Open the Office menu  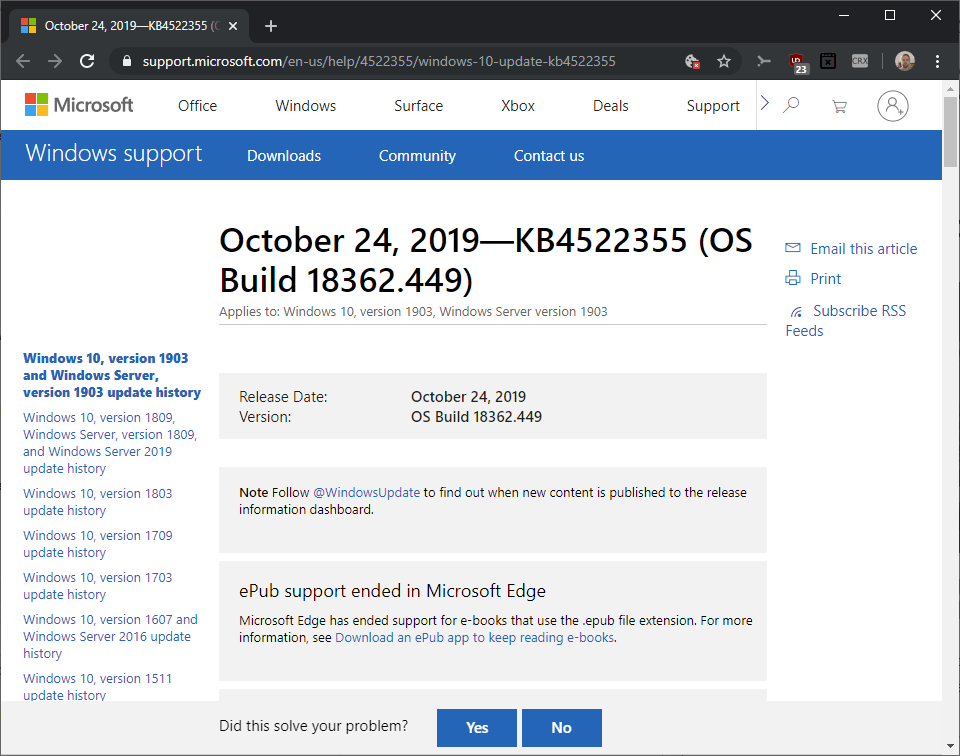pyautogui.click(x=197, y=106)
